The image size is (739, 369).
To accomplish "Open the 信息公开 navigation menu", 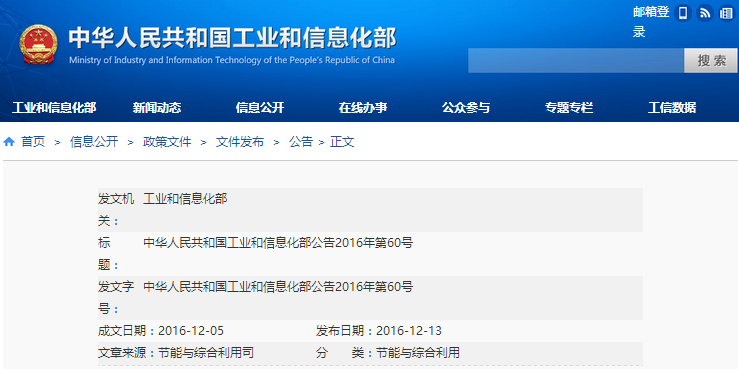I will 260,108.
